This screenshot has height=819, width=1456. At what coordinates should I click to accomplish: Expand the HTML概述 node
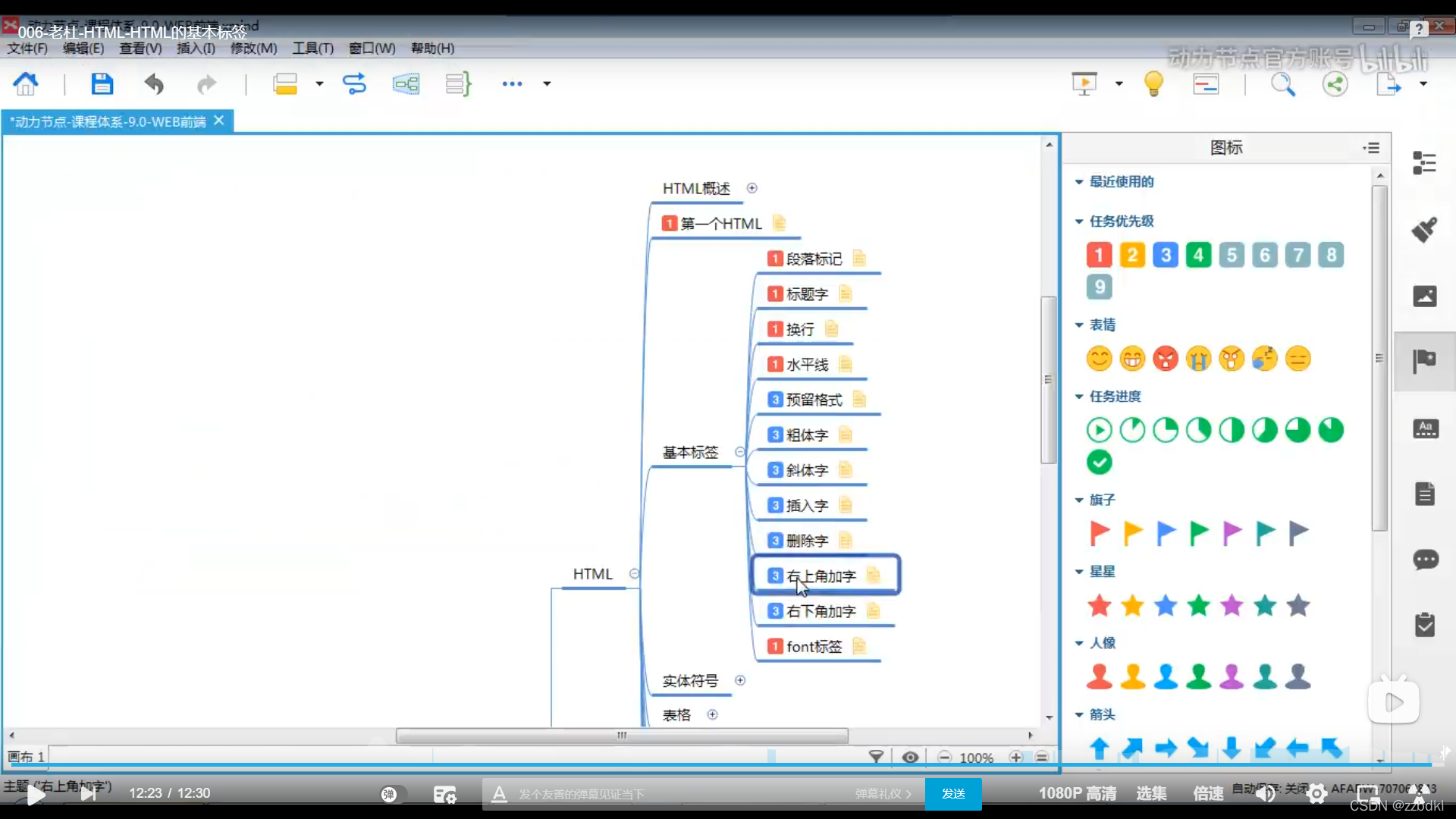click(752, 188)
